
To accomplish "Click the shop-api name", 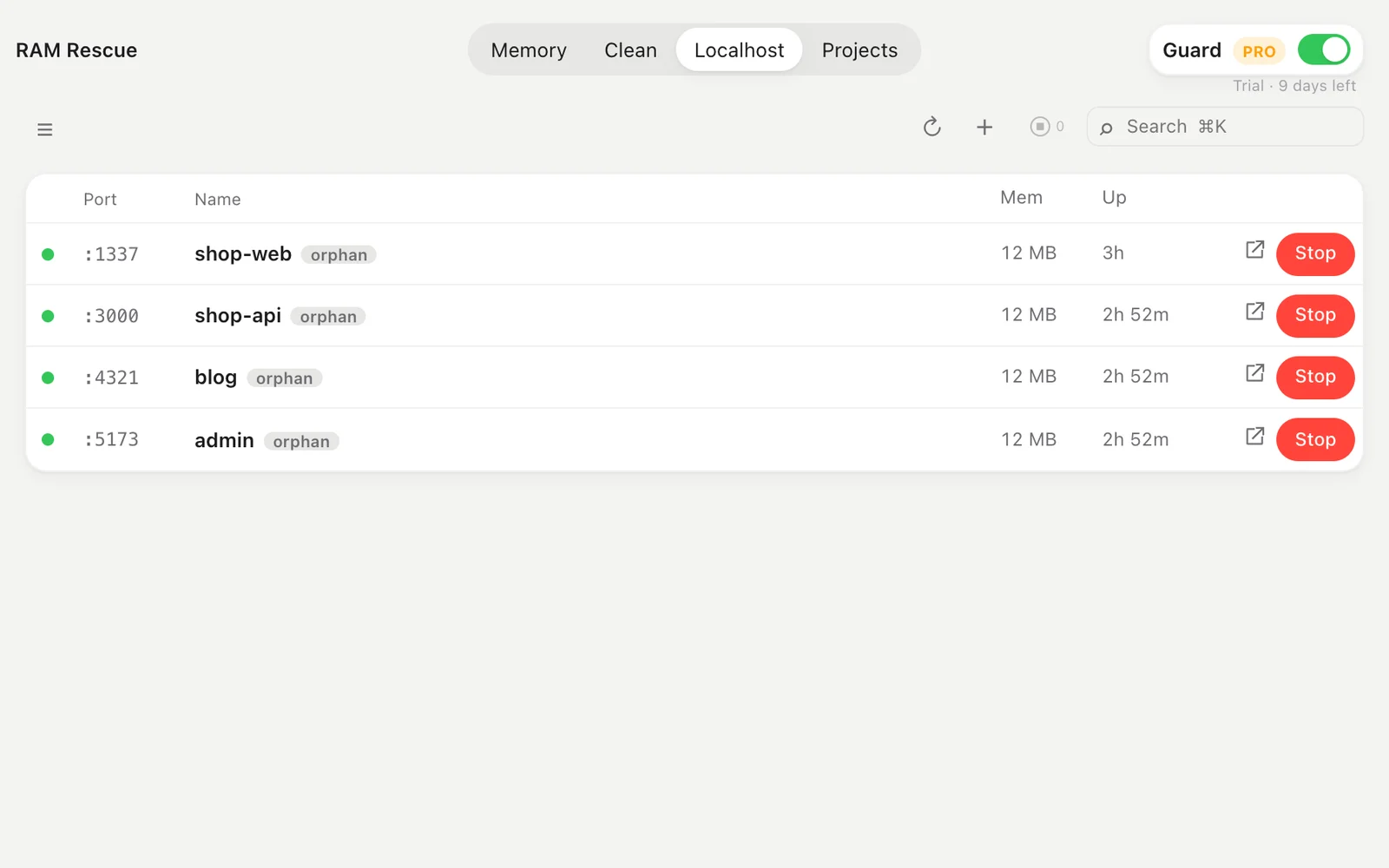I will (x=238, y=316).
